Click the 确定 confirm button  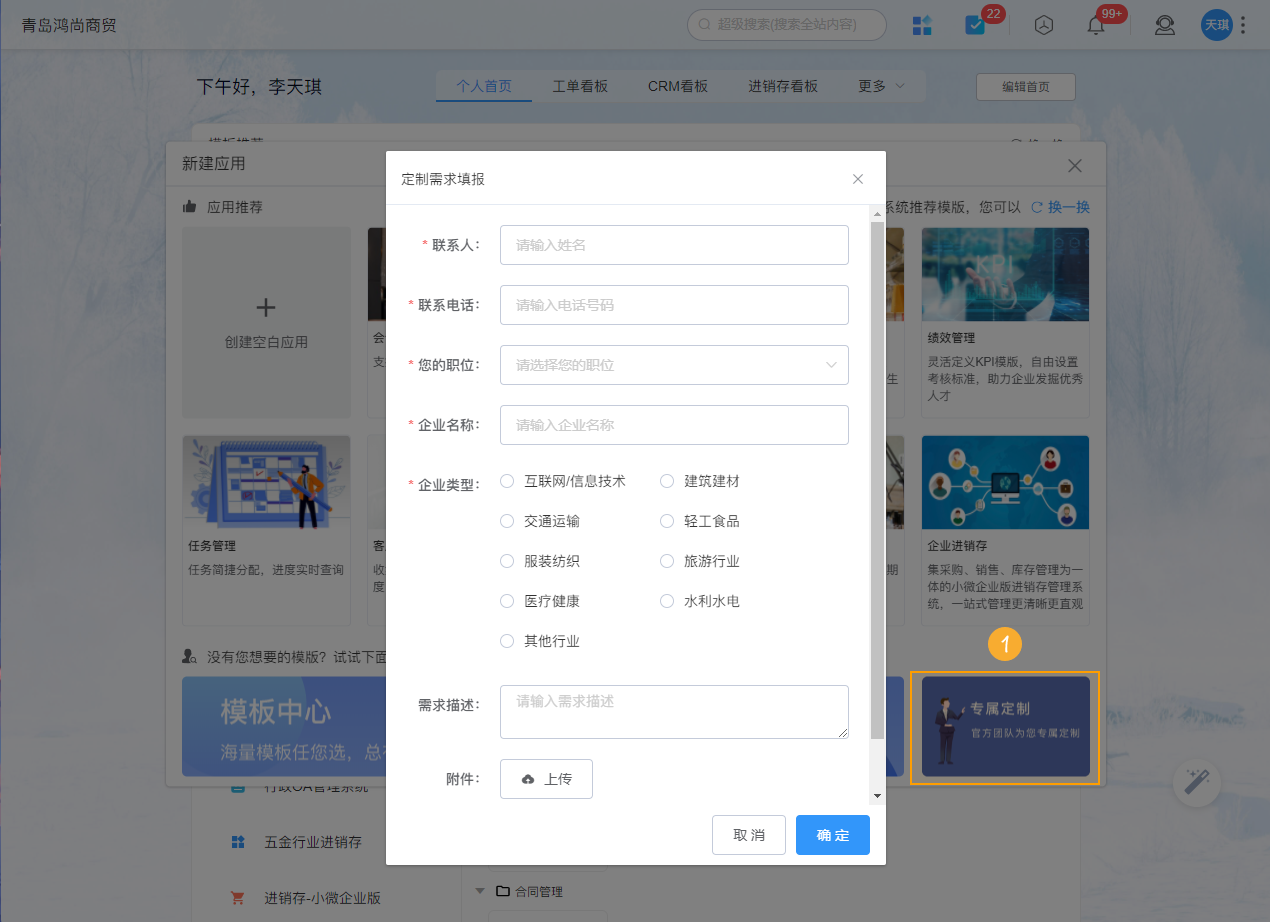[832, 835]
